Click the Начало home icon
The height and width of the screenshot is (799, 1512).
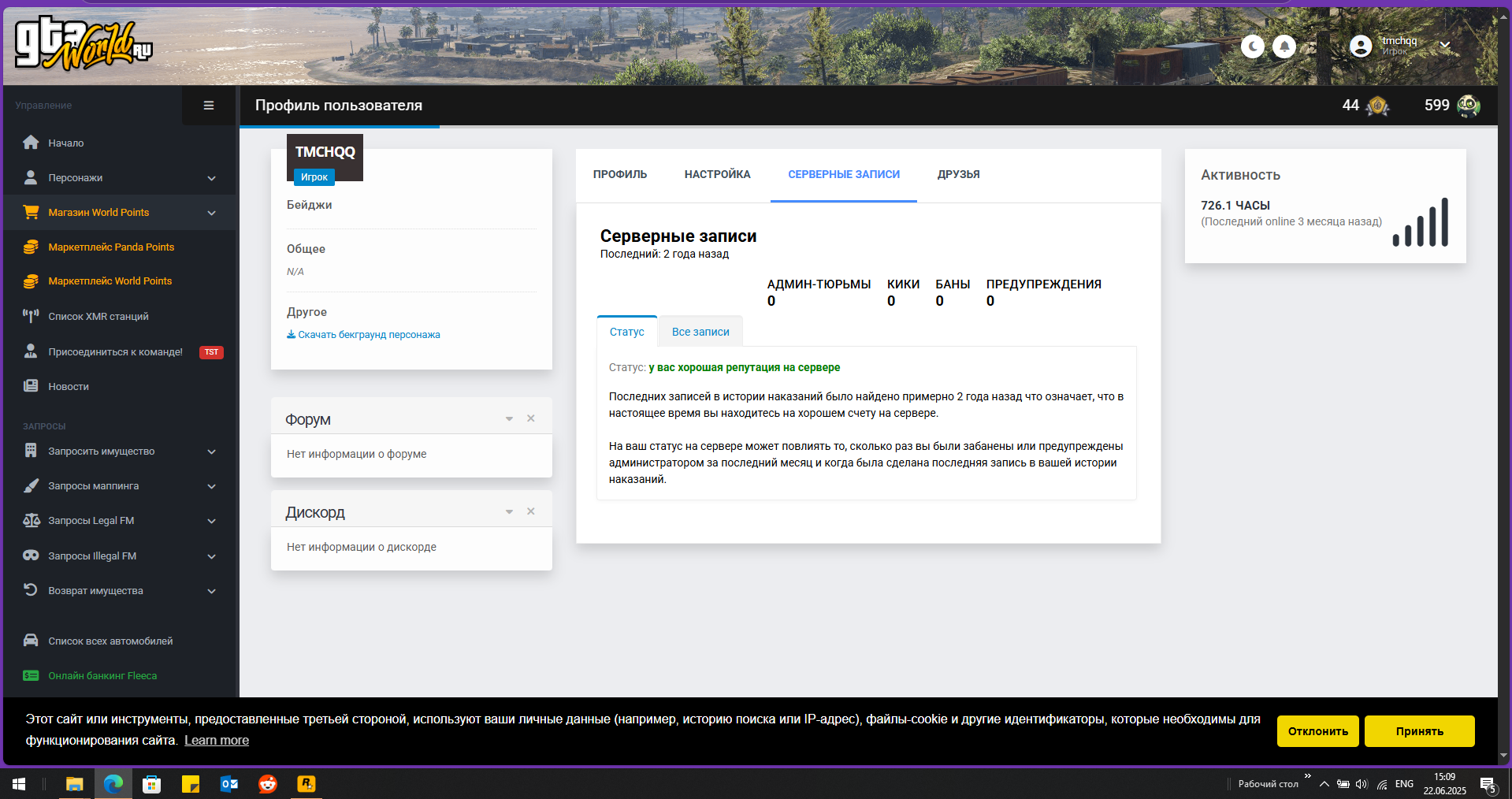31,143
